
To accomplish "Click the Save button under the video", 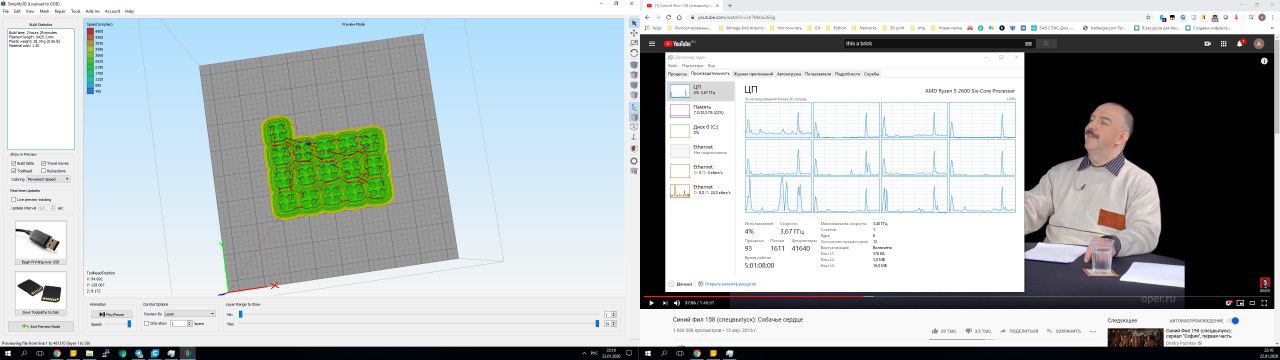I will point(1063,330).
